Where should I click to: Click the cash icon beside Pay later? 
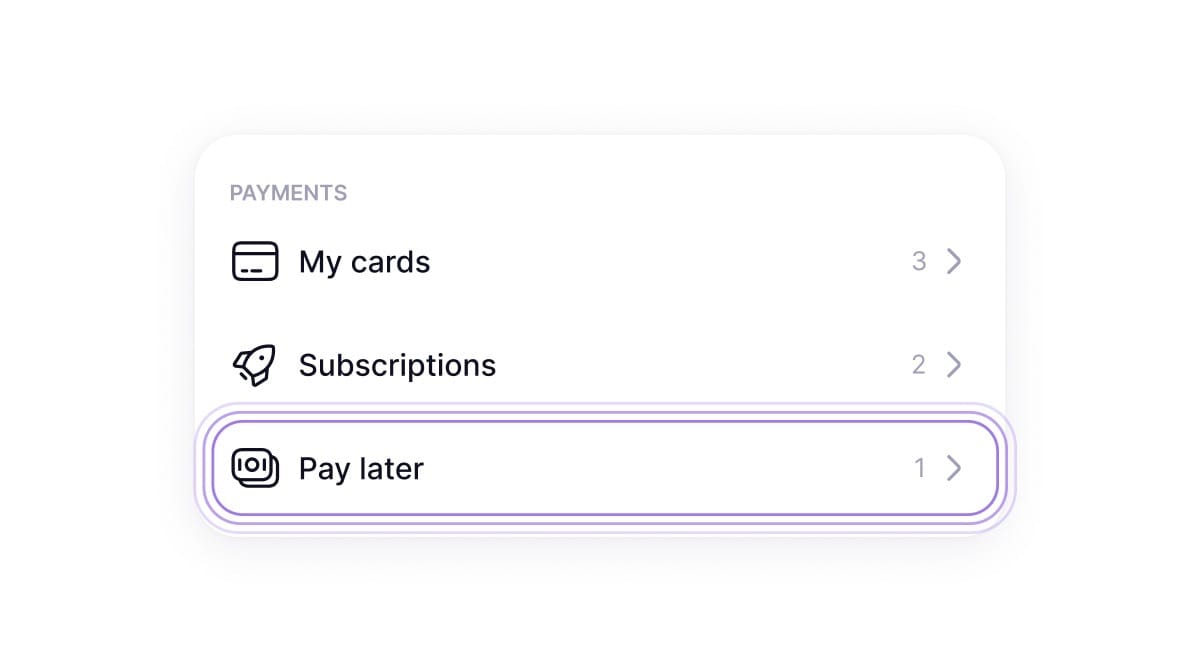pos(255,467)
